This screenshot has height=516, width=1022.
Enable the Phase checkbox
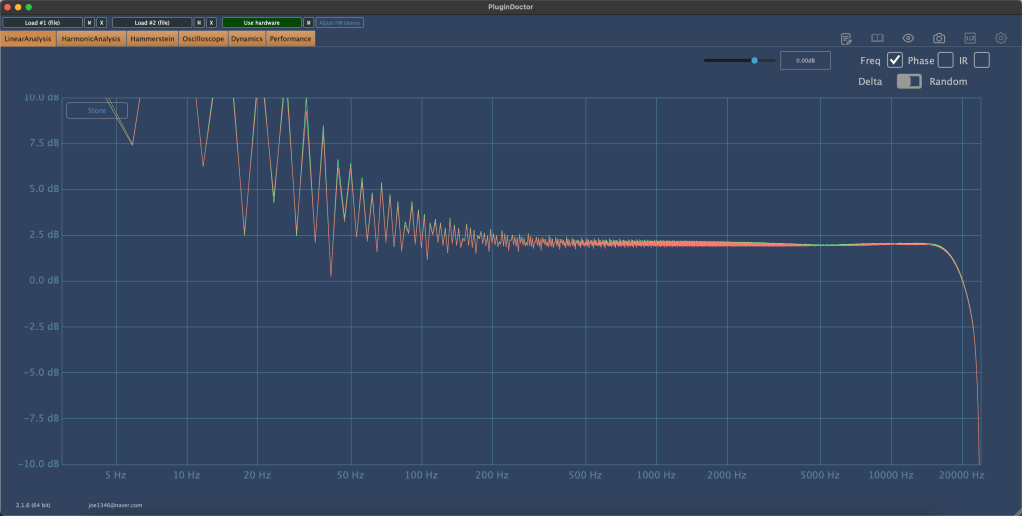pyautogui.click(x=945, y=61)
